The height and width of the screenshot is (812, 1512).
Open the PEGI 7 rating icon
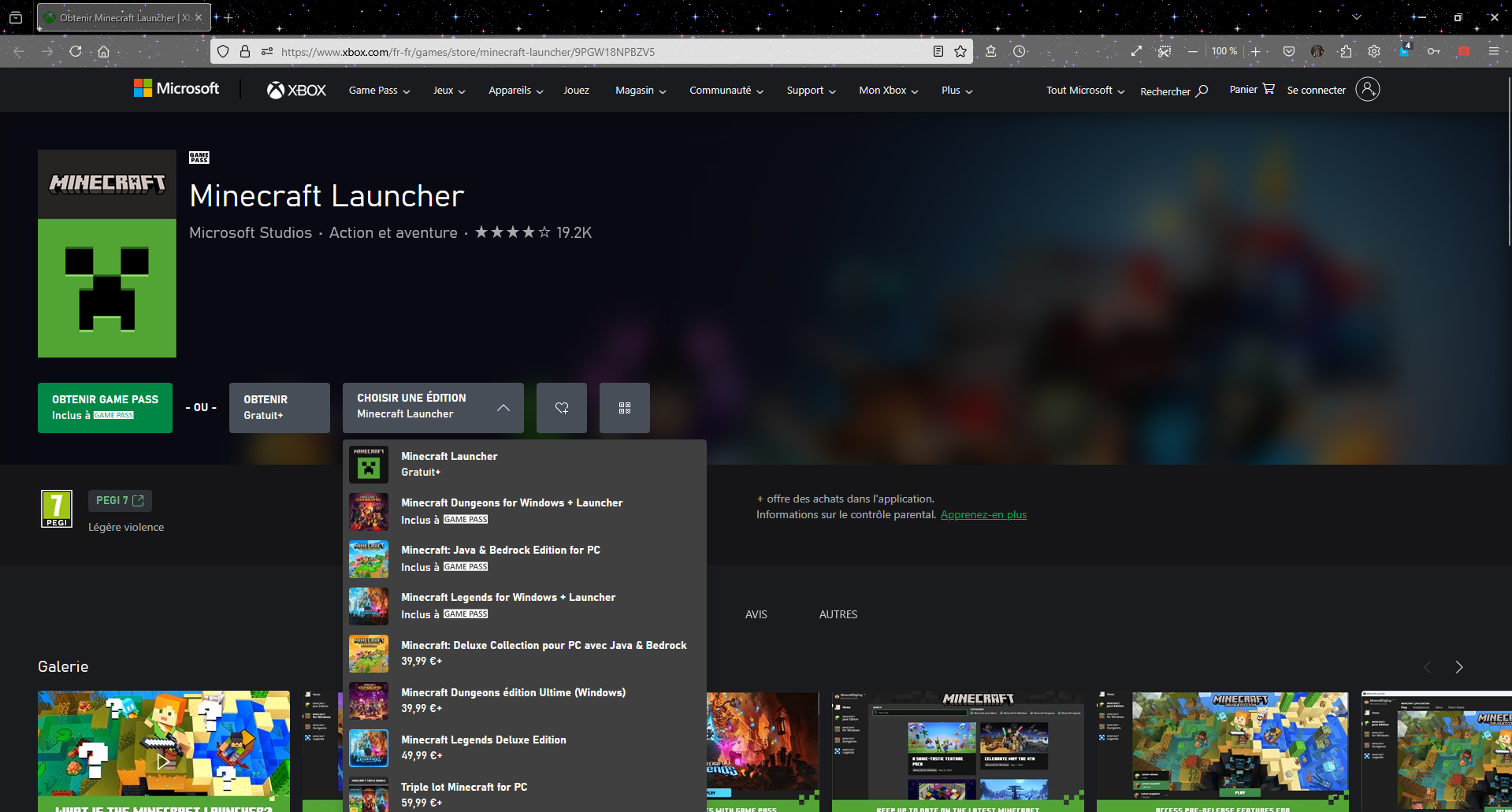click(57, 509)
